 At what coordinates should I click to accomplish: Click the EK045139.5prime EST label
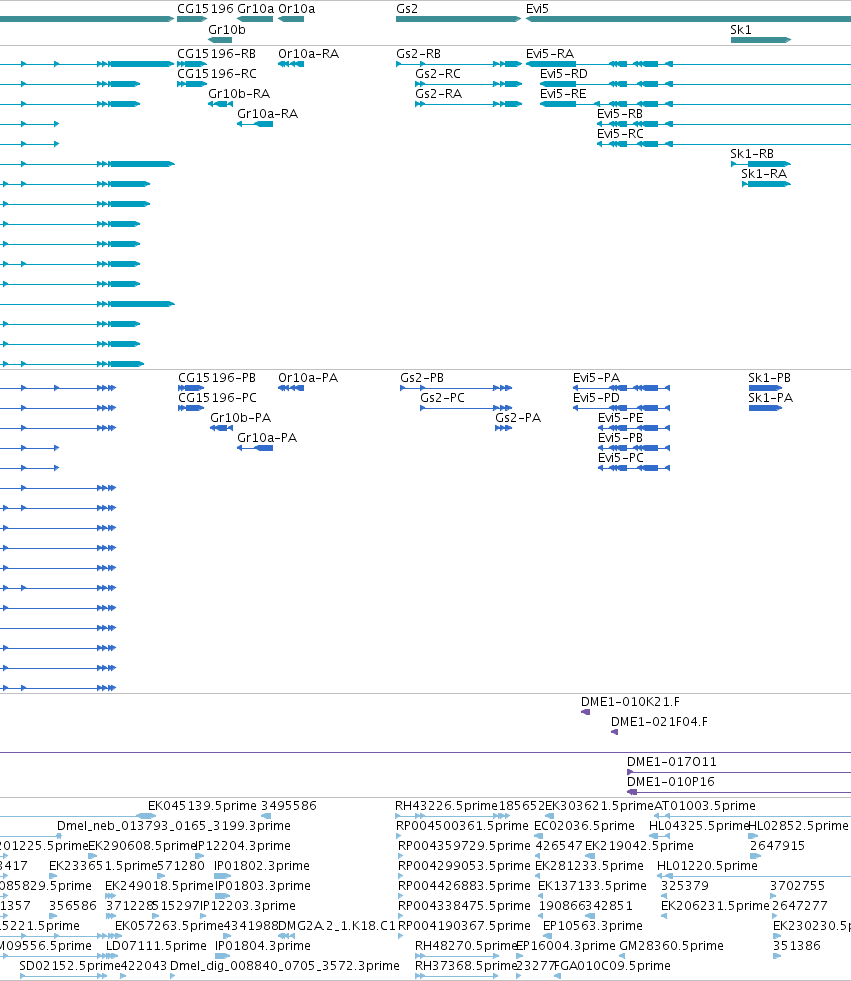pos(202,806)
